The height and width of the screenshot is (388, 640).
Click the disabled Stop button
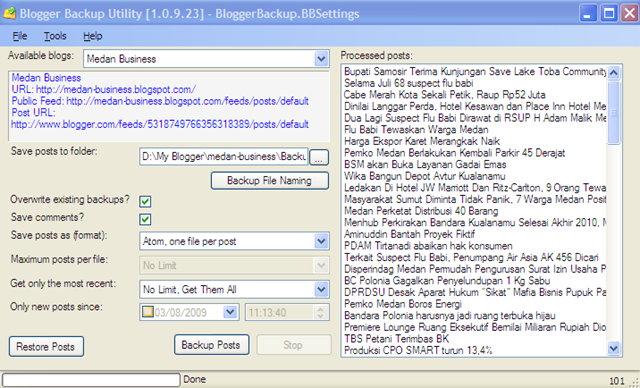coord(293,345)
